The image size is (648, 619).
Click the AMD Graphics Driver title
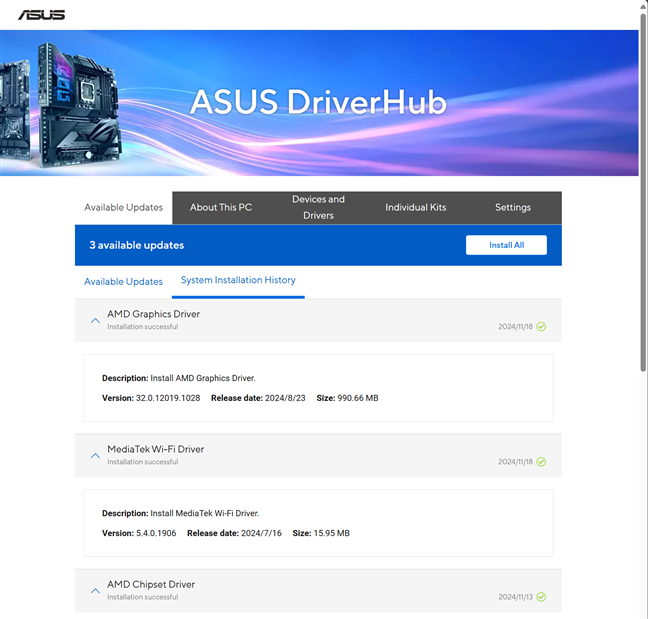click(153, 314)
